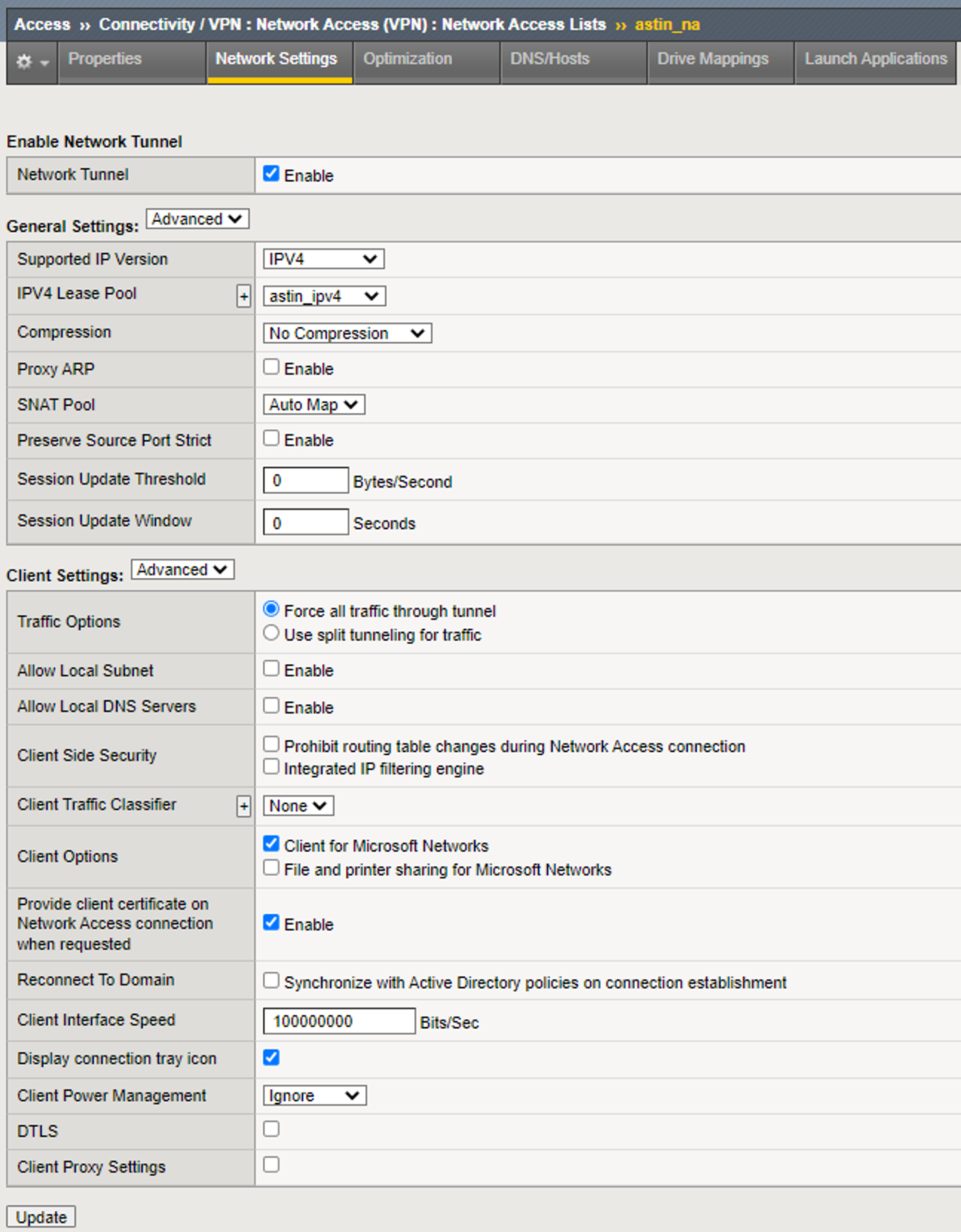Viewport: 961px width, 1232px height.
Task: Open SNAT Pool Auto Map dropdown
Action: pyautogui.click(x=314, y=404)
